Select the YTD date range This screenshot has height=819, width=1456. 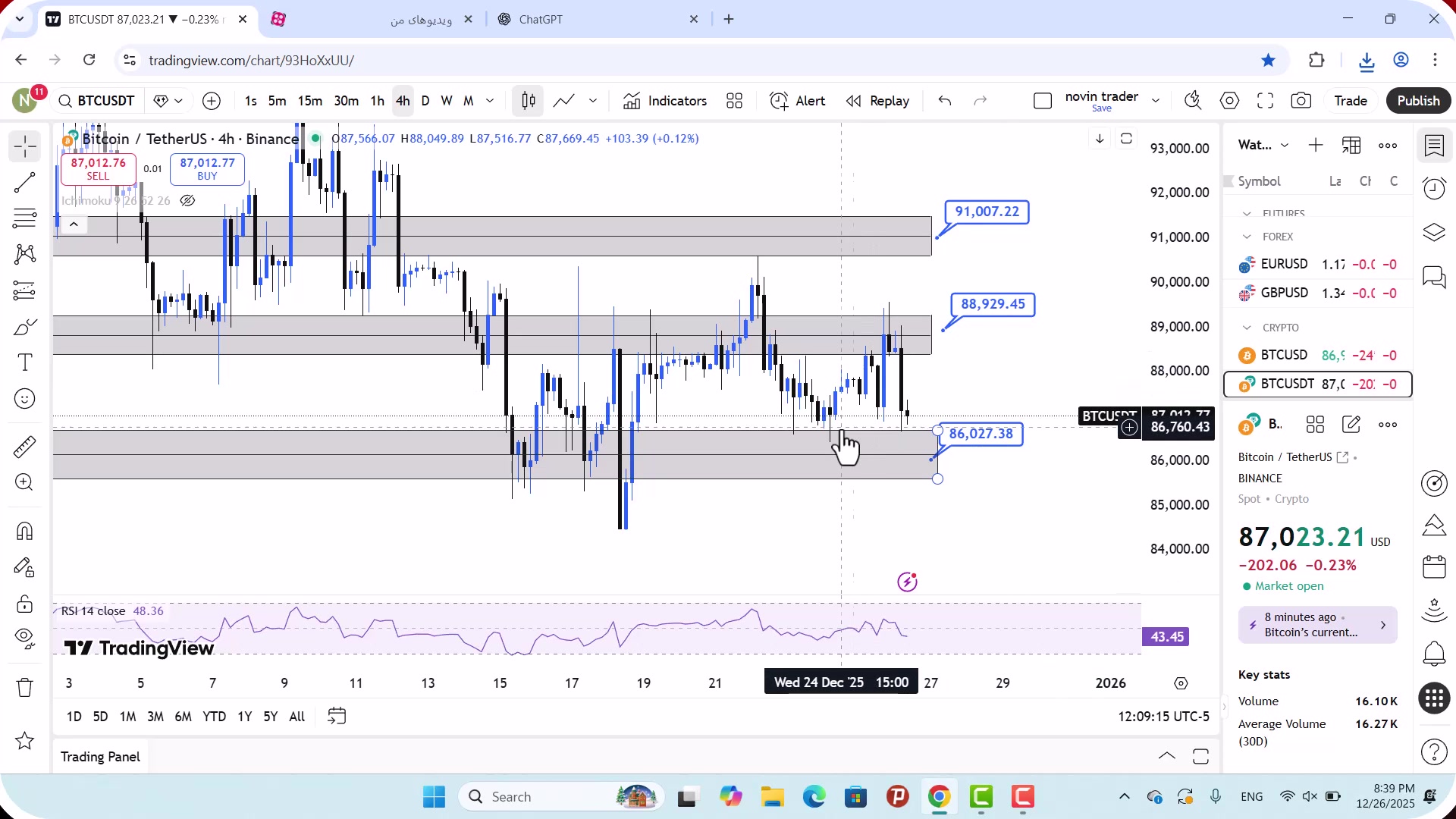coord(214,717)
